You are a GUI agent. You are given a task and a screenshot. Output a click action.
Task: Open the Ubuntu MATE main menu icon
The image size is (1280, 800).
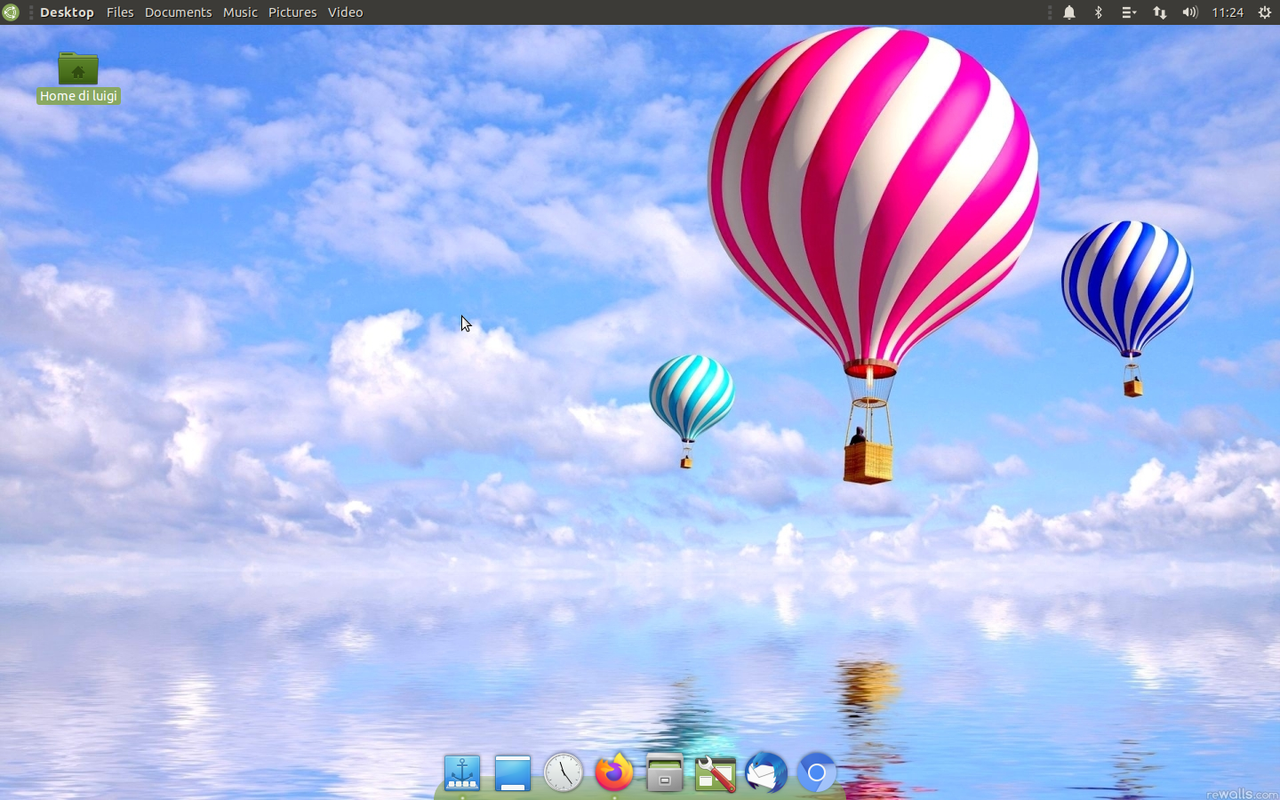10,12
